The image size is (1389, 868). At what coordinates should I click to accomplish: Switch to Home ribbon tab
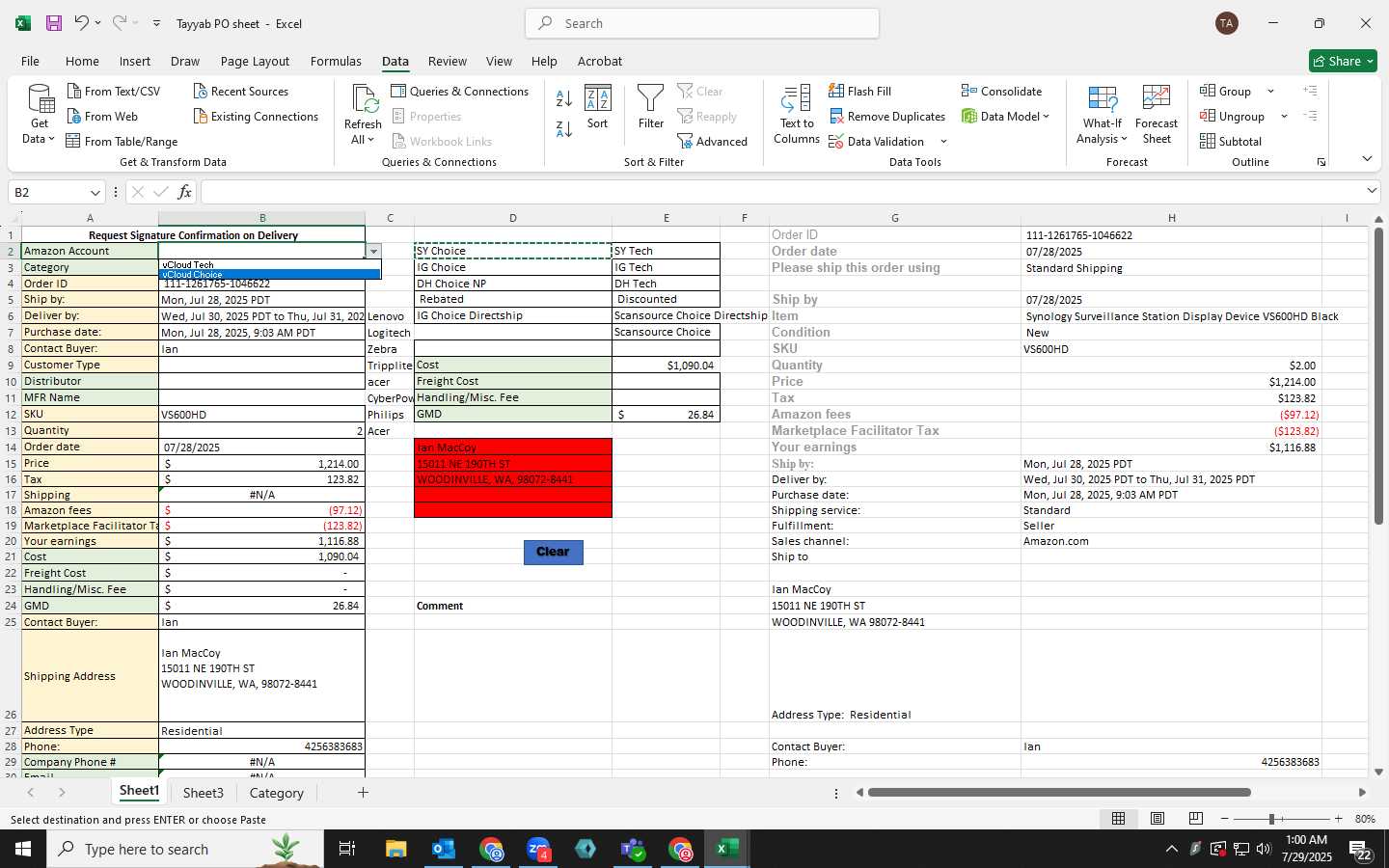click(x=82, y=61)
